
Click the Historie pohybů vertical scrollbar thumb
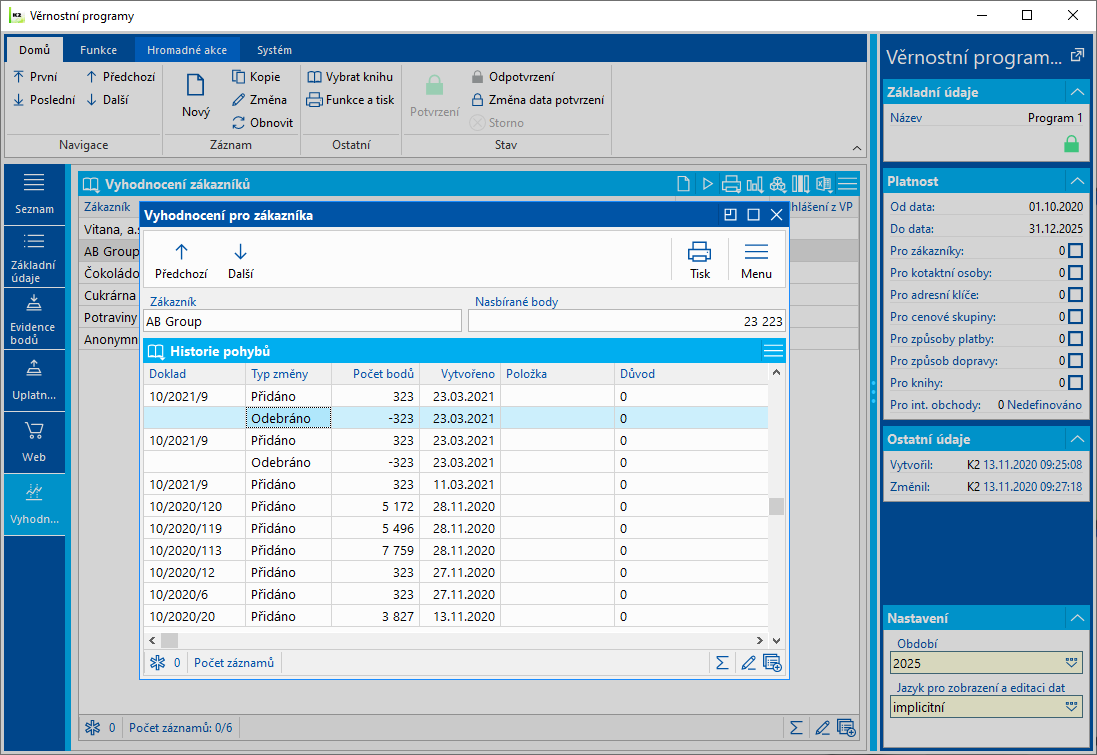776,506
